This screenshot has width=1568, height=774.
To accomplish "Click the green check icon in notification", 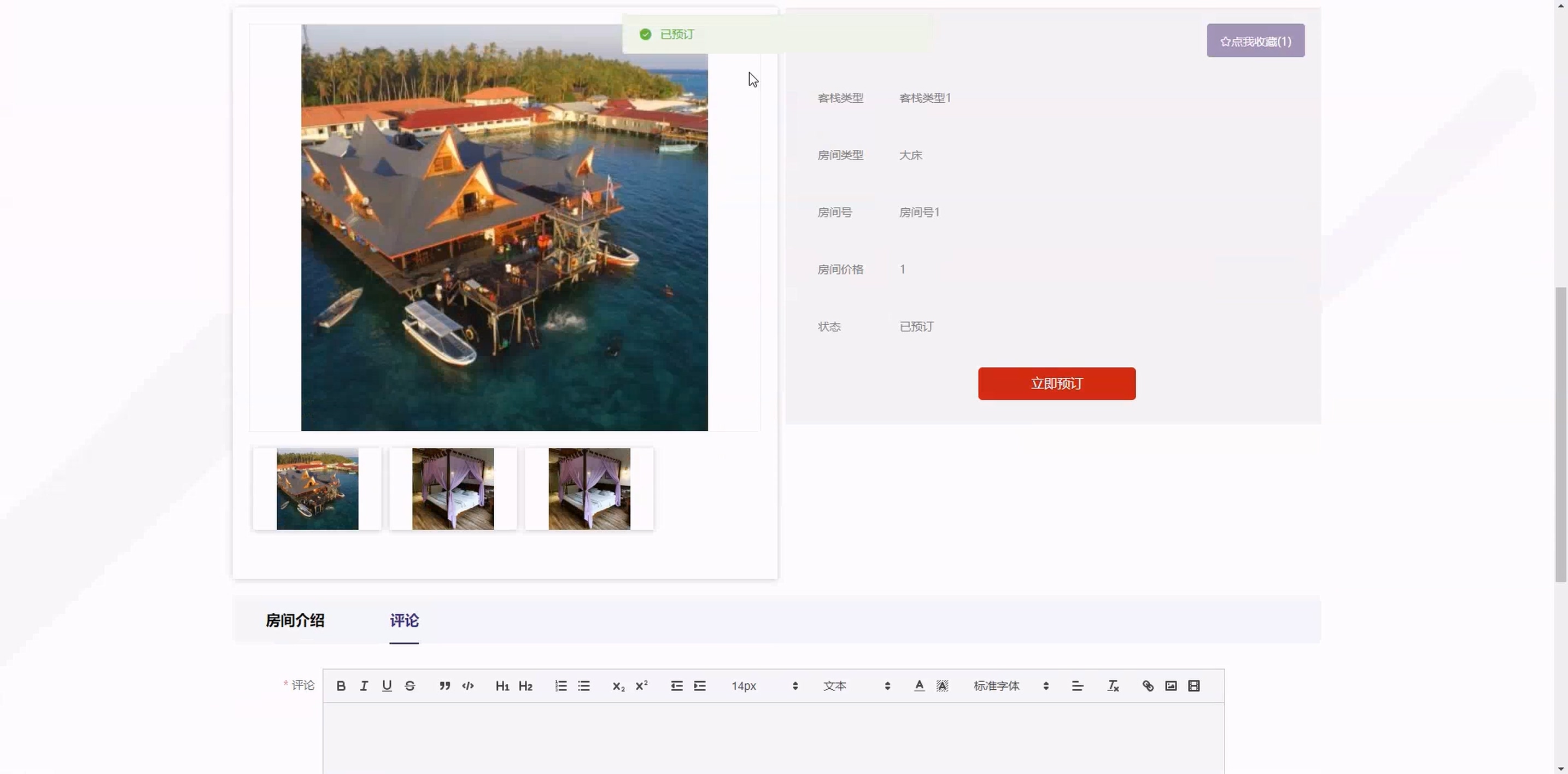I will (645, 34).
